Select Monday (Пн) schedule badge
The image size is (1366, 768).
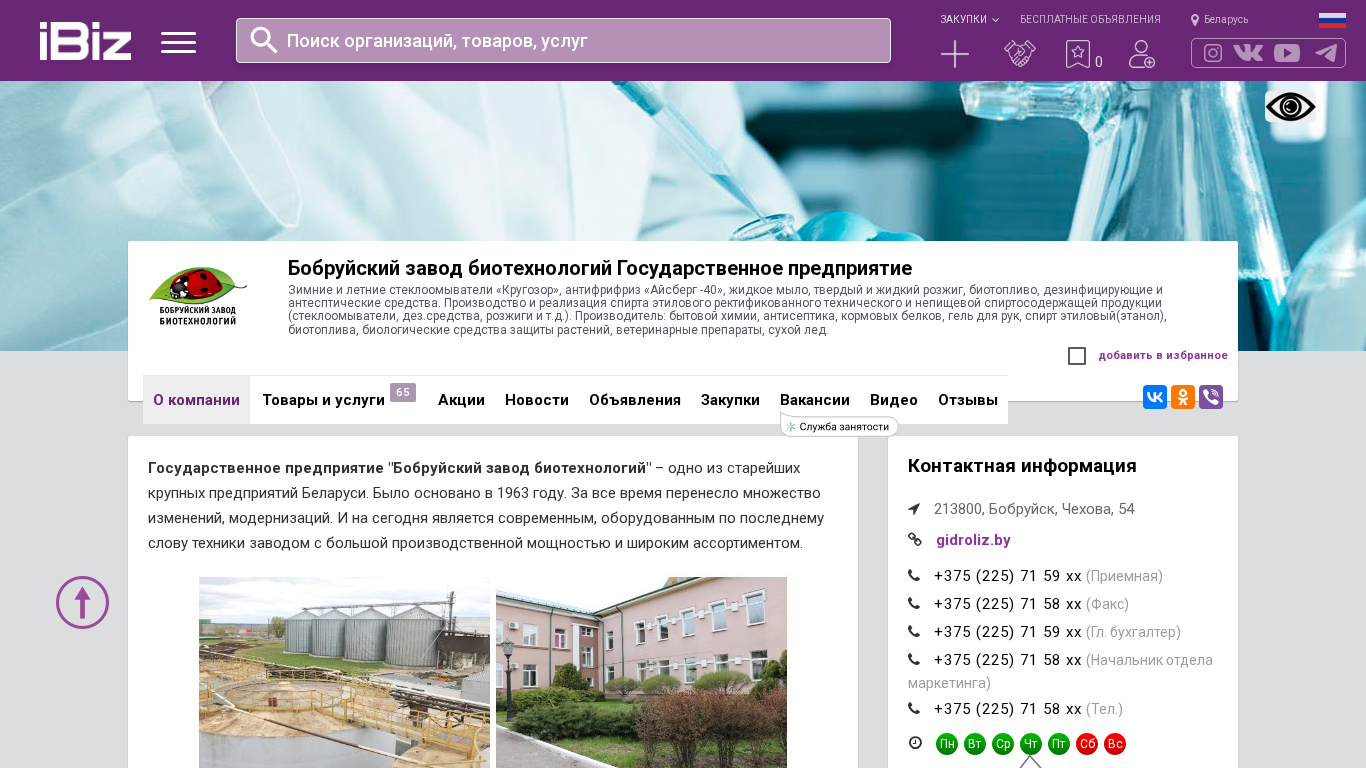(947, 744)
